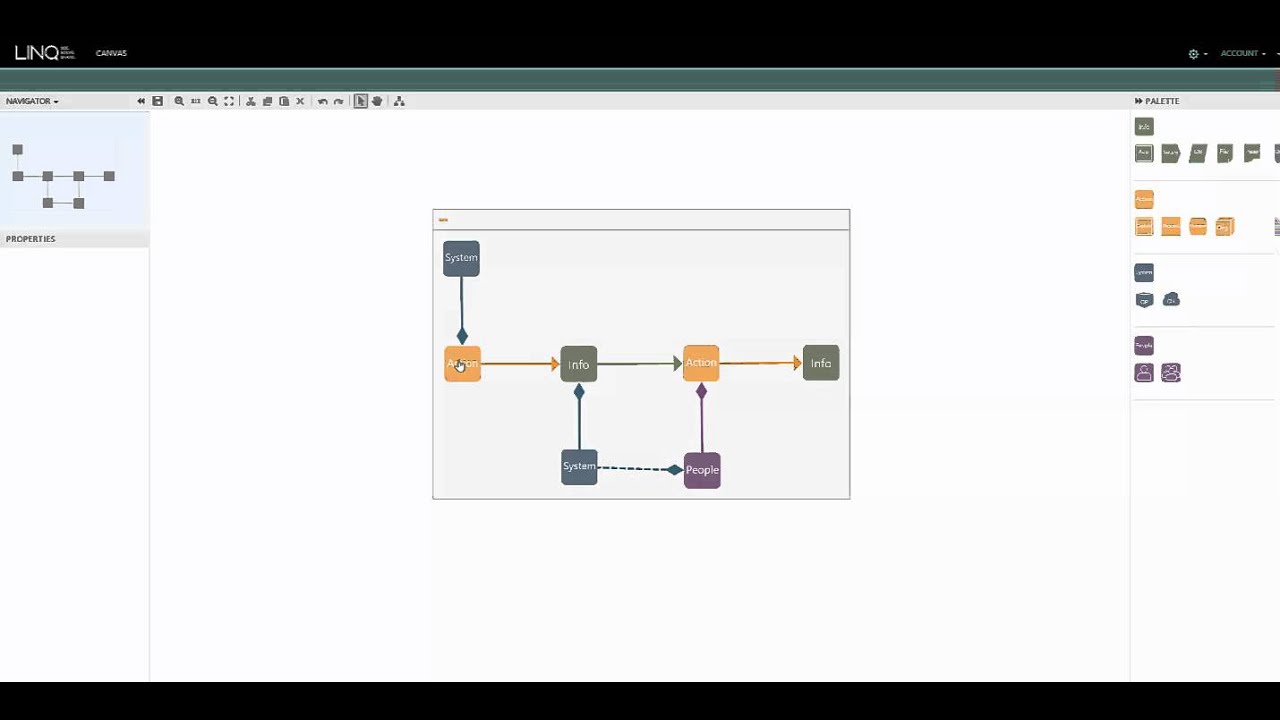Click the Fit to Screen icon

[229, 101]
